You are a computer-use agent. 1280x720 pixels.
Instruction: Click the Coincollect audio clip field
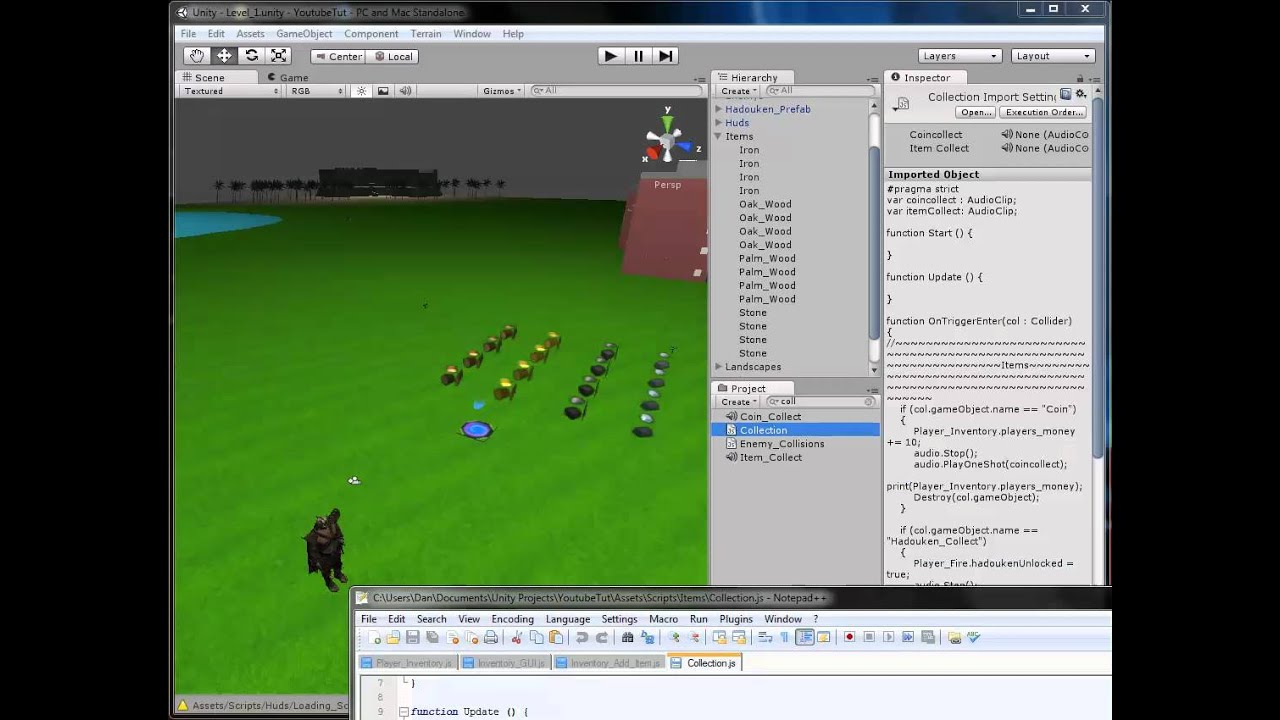(1045, 134)
